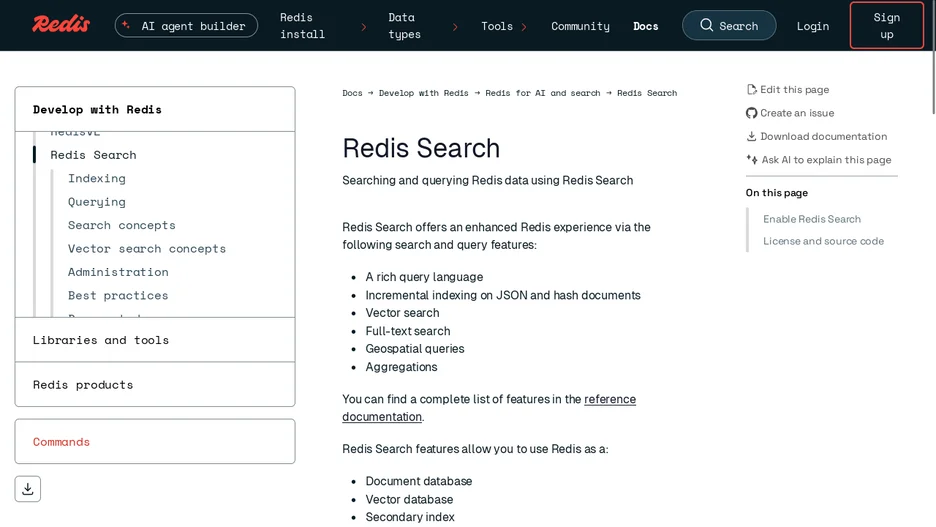Click Download documentation link
936x527 pixels.
(823, 136)
